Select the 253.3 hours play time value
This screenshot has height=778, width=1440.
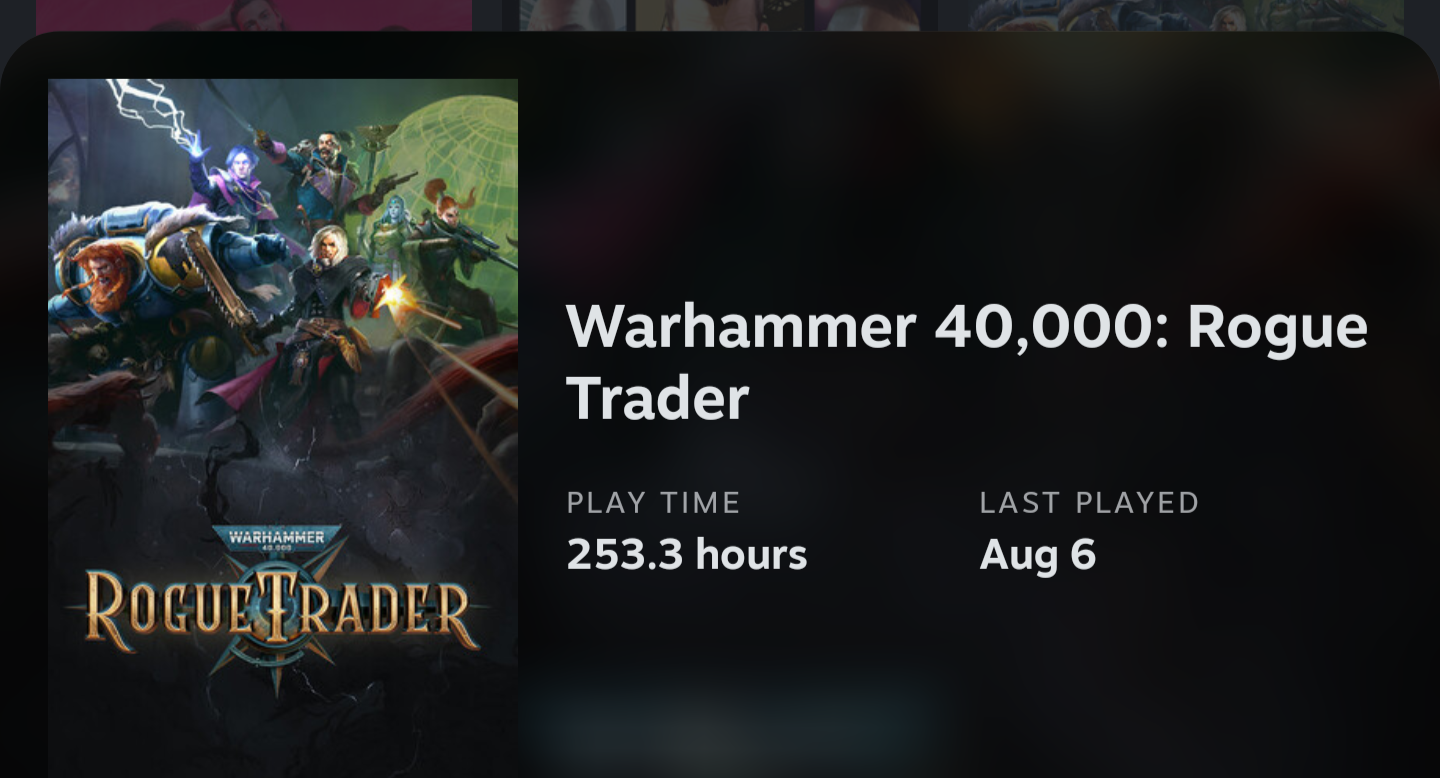[x=686, y=554]
